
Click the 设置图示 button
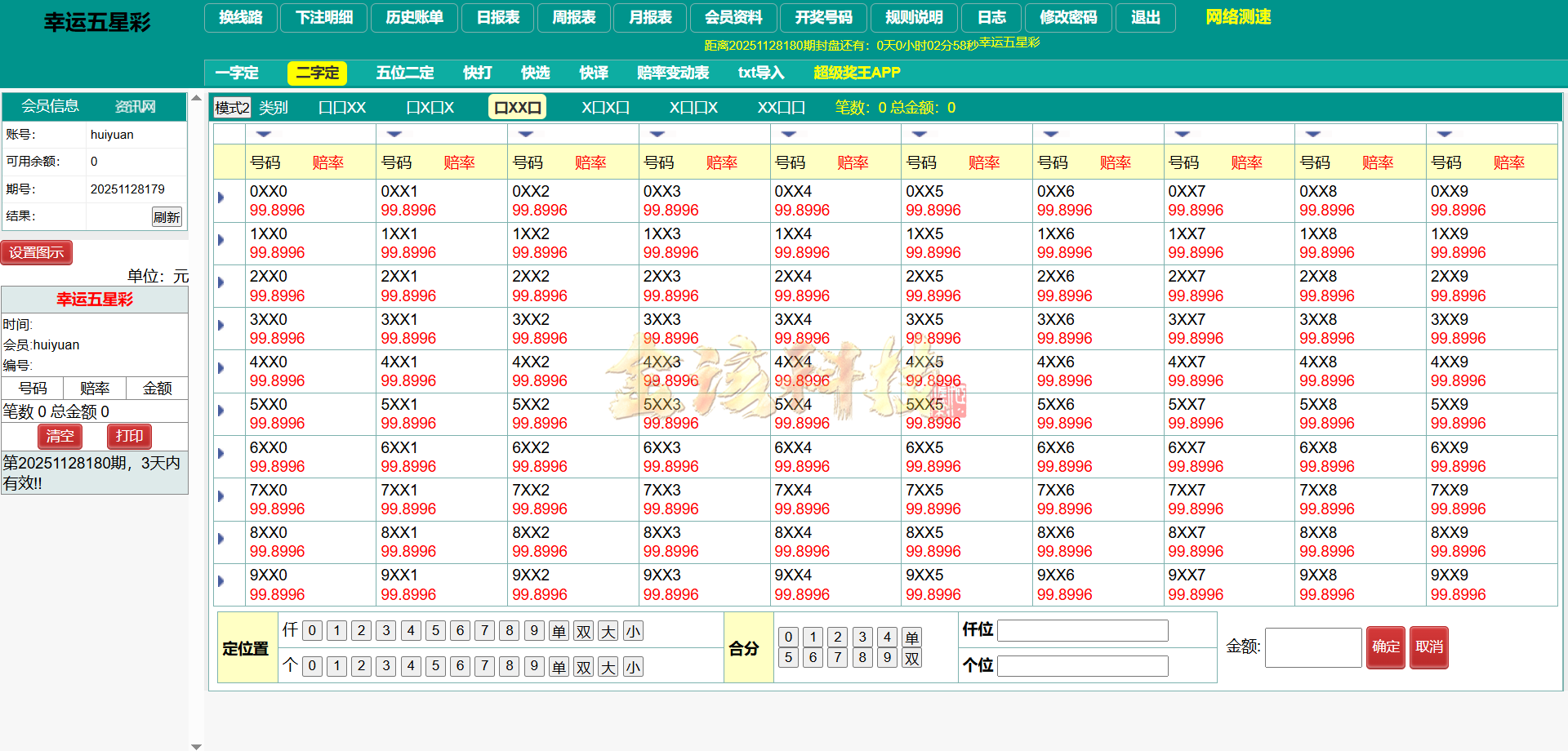[x=37, y=253]
